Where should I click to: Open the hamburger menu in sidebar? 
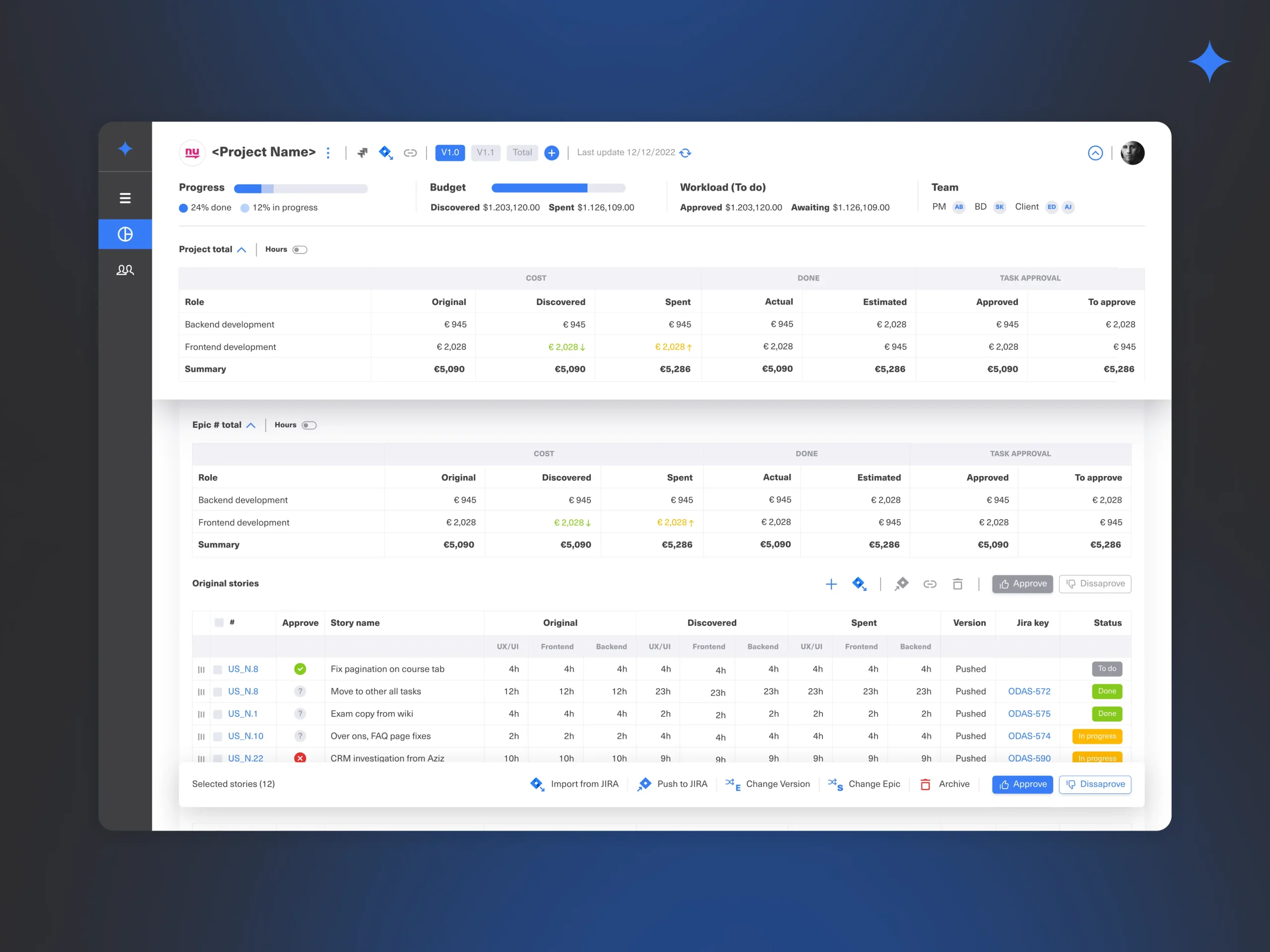[x=125, y=198]
